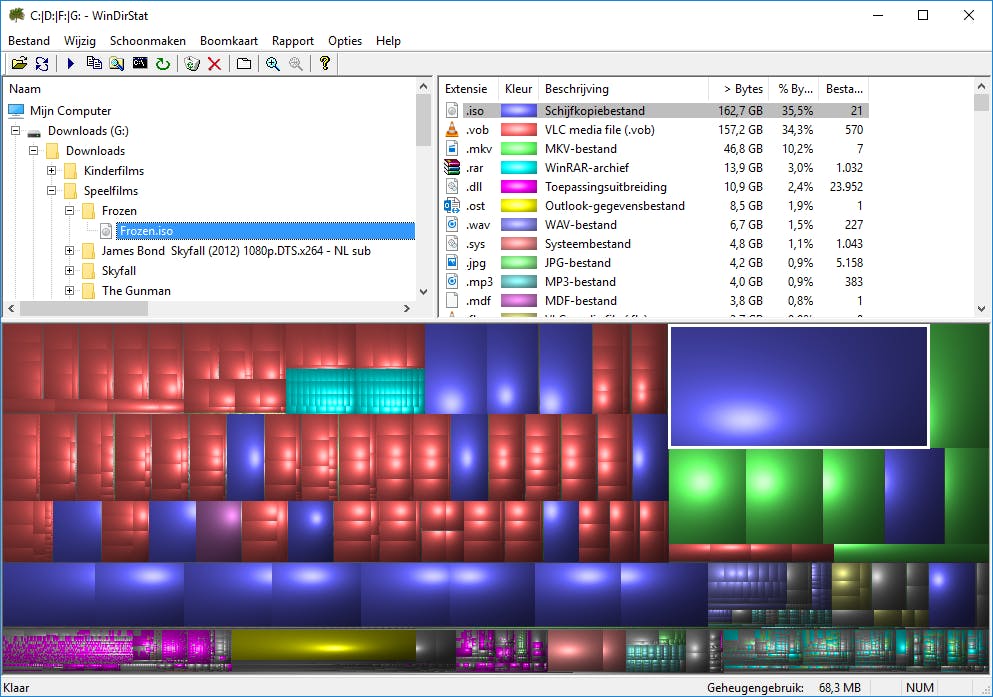This screenshot has width=993, height=697.
Task: Click the red X permanent delete icon
Action: click(x=215, y=63)
